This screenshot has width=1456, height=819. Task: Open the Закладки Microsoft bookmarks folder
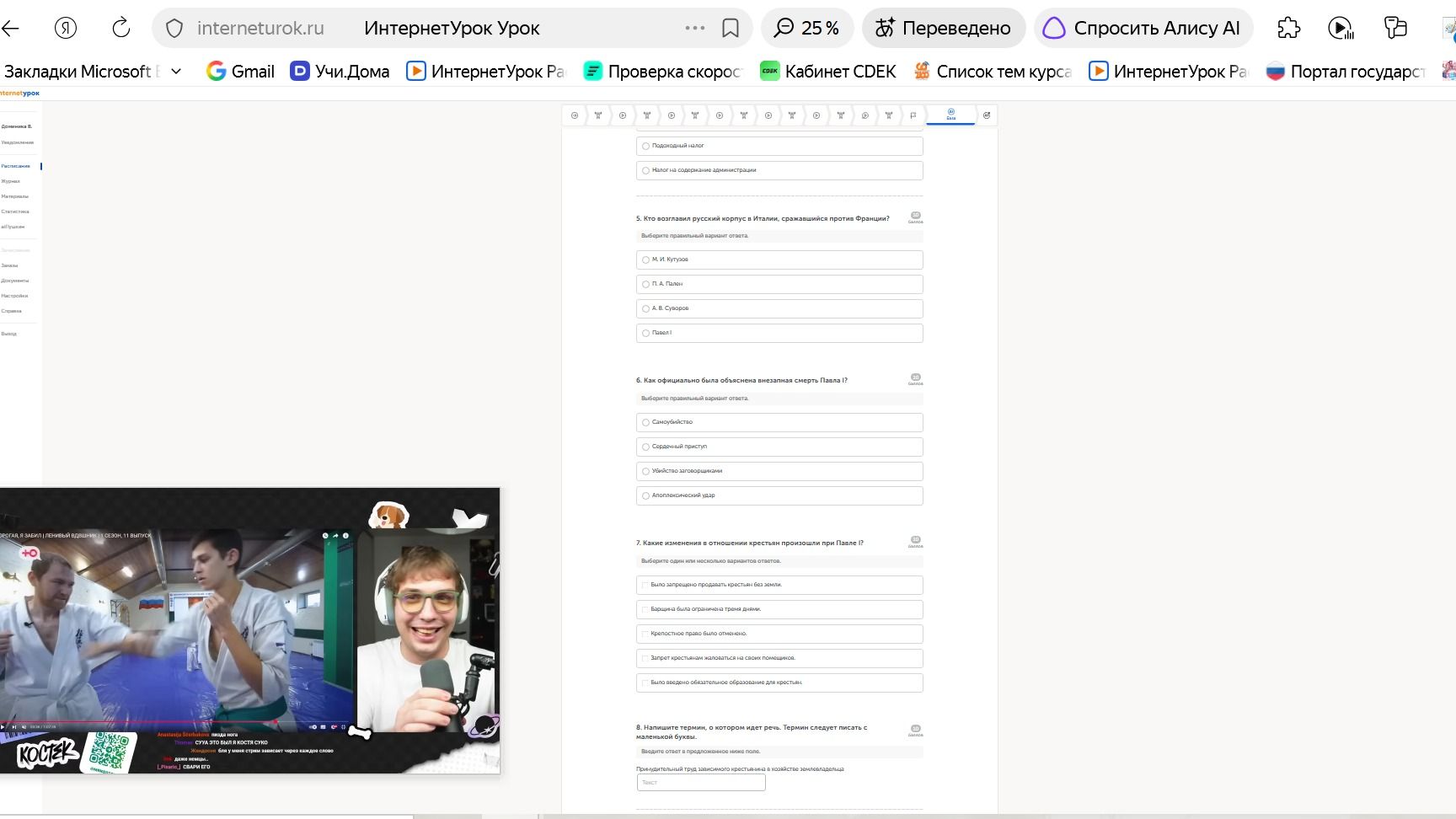(x=82, y=72)
